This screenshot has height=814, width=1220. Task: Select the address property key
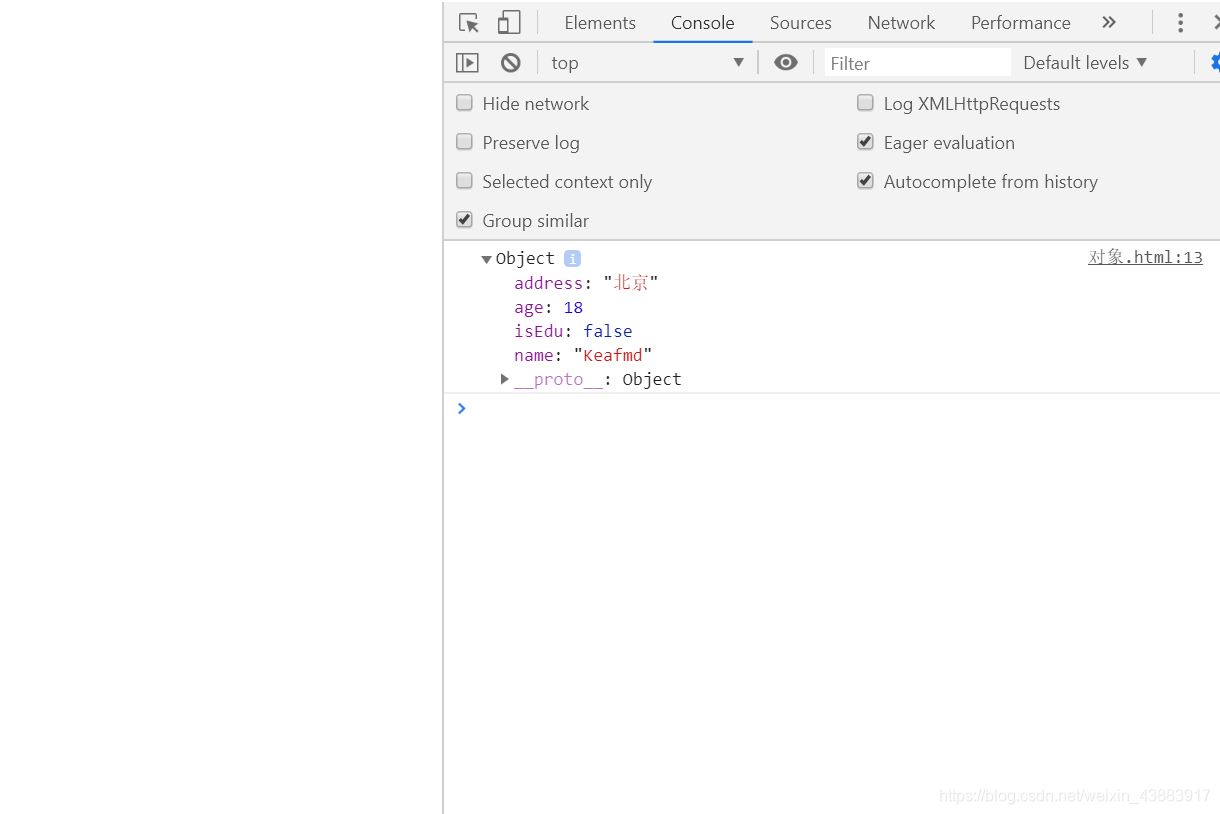[548, 283]
